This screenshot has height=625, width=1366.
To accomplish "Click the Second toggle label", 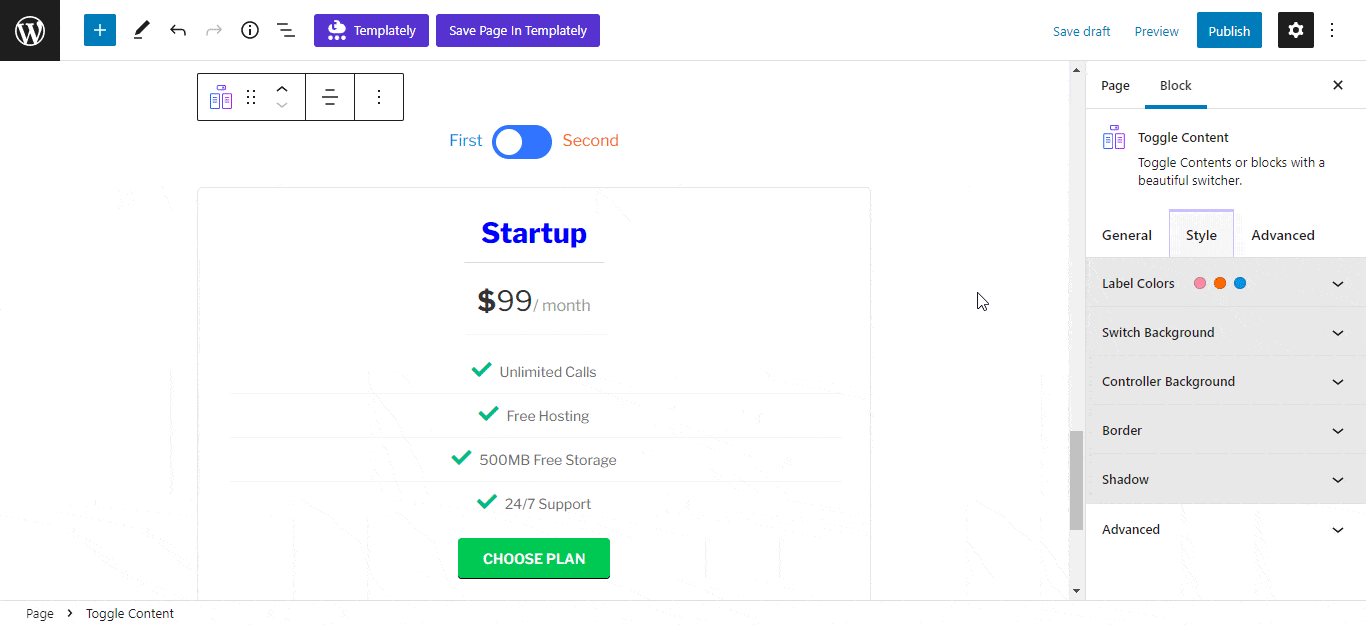I will click(590, 140).
